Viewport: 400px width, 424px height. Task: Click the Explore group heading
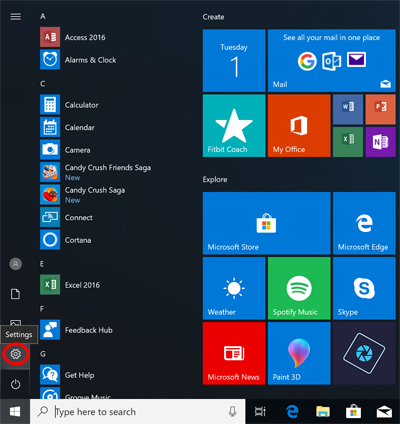point(215,179)
